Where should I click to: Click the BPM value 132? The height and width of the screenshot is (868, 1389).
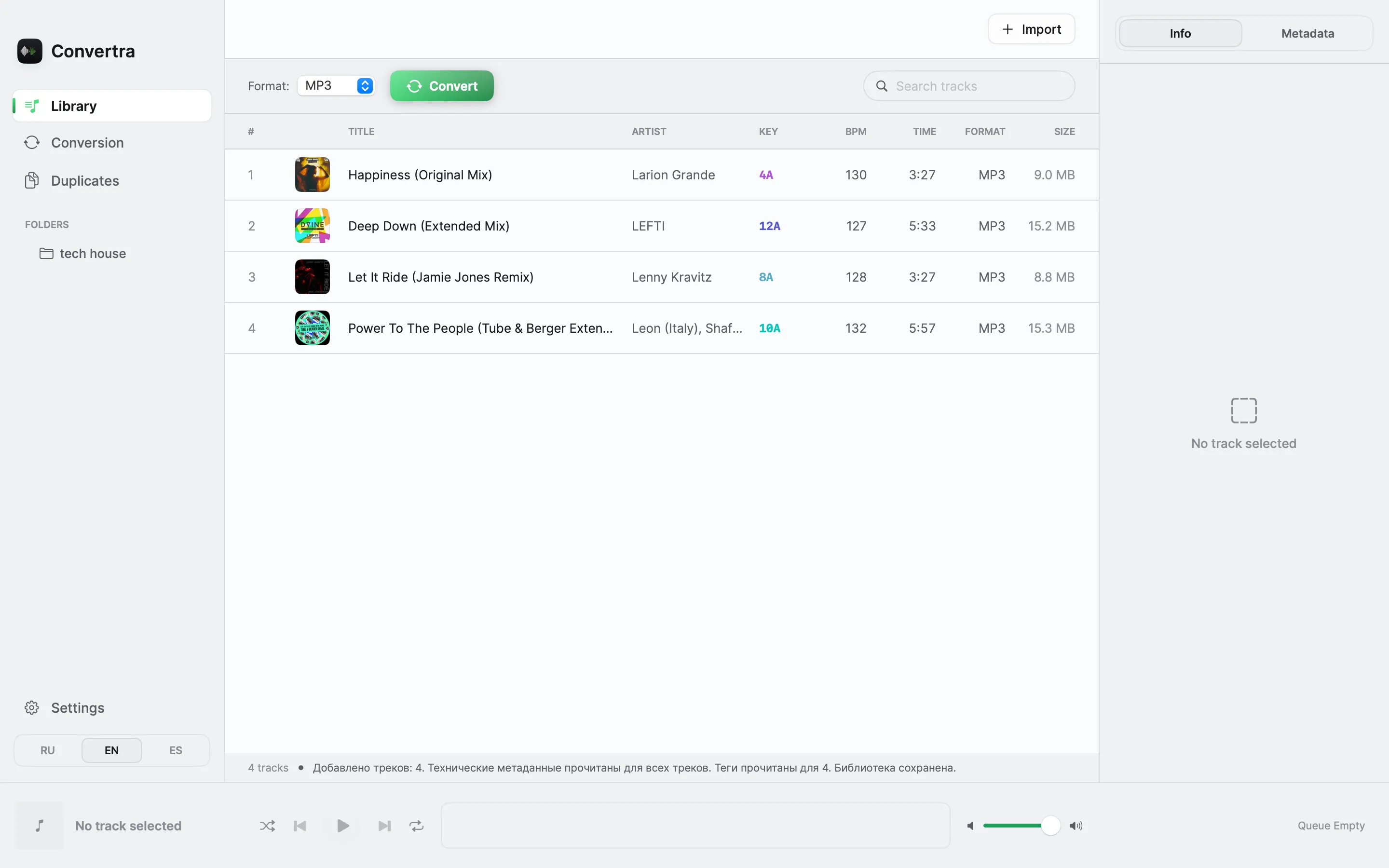tap(855, 328)
